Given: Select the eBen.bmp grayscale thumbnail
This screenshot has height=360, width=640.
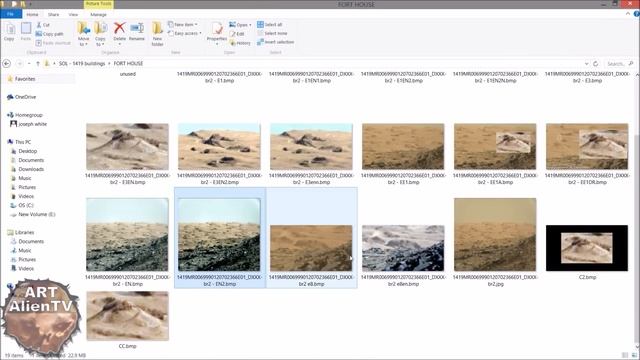Looking at the screenshot, I should click(x=403, y=248).
